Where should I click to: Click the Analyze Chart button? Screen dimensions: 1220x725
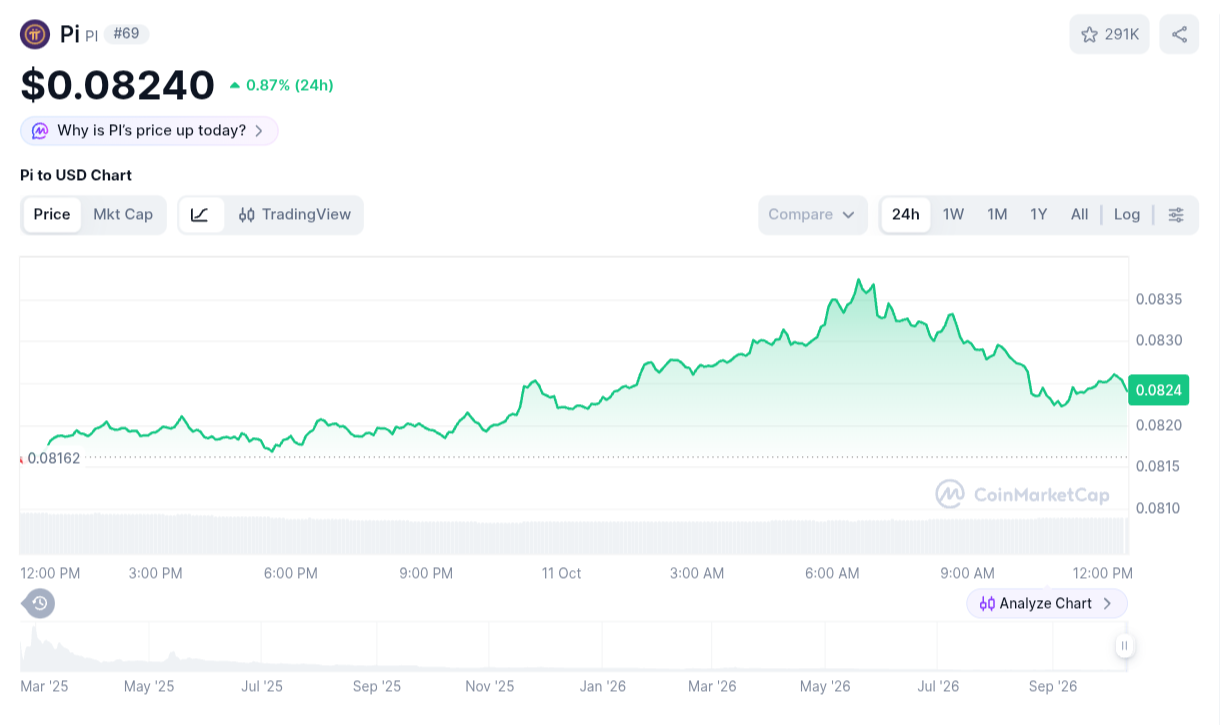click(x=1046, y=604)
